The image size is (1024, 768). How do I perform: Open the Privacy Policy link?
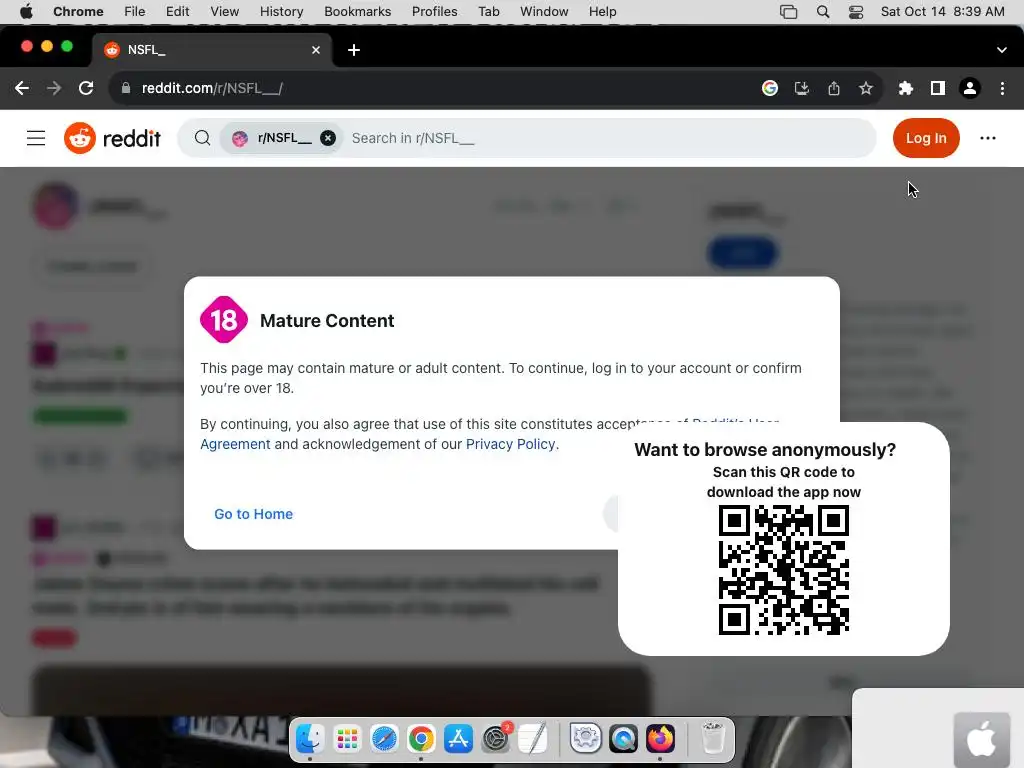[510, 444]
